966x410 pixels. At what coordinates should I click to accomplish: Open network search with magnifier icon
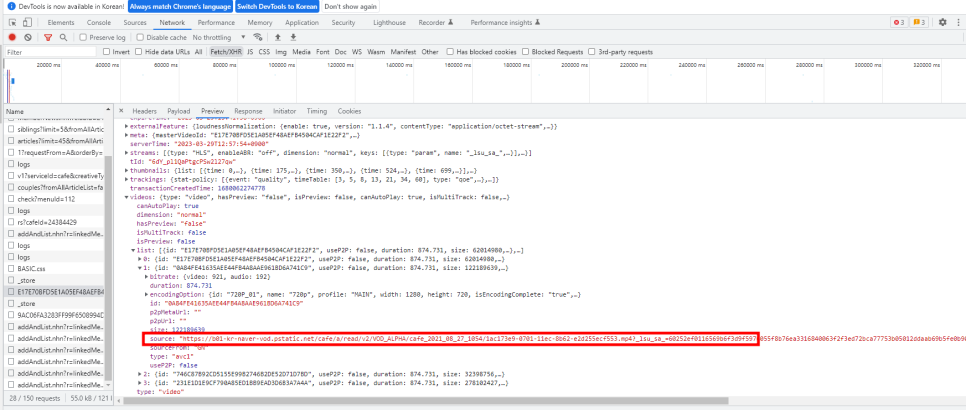pyautogui.click(x=63, y=37)
